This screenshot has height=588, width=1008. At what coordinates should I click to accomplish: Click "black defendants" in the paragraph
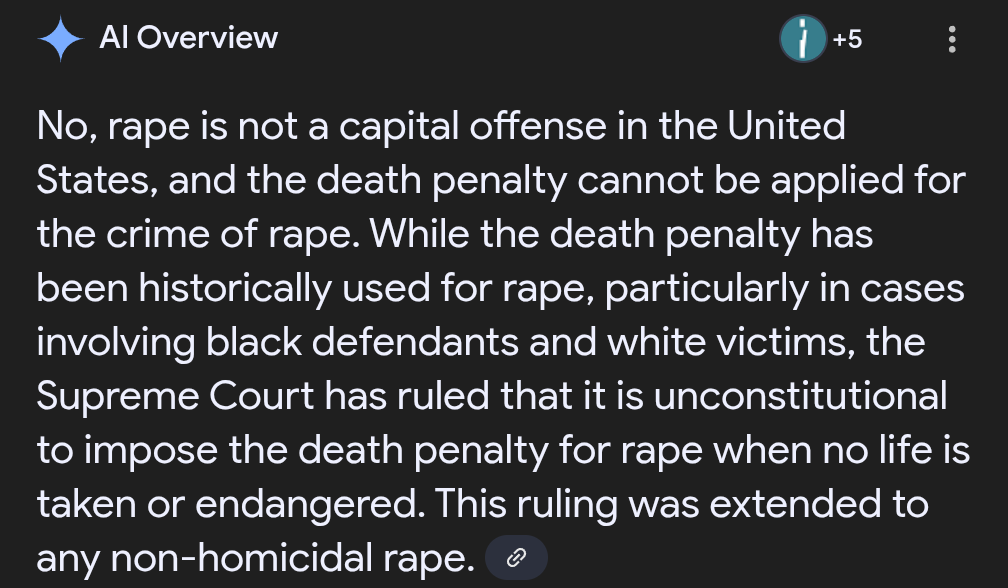pyautogui.click(x=362, y=342)
